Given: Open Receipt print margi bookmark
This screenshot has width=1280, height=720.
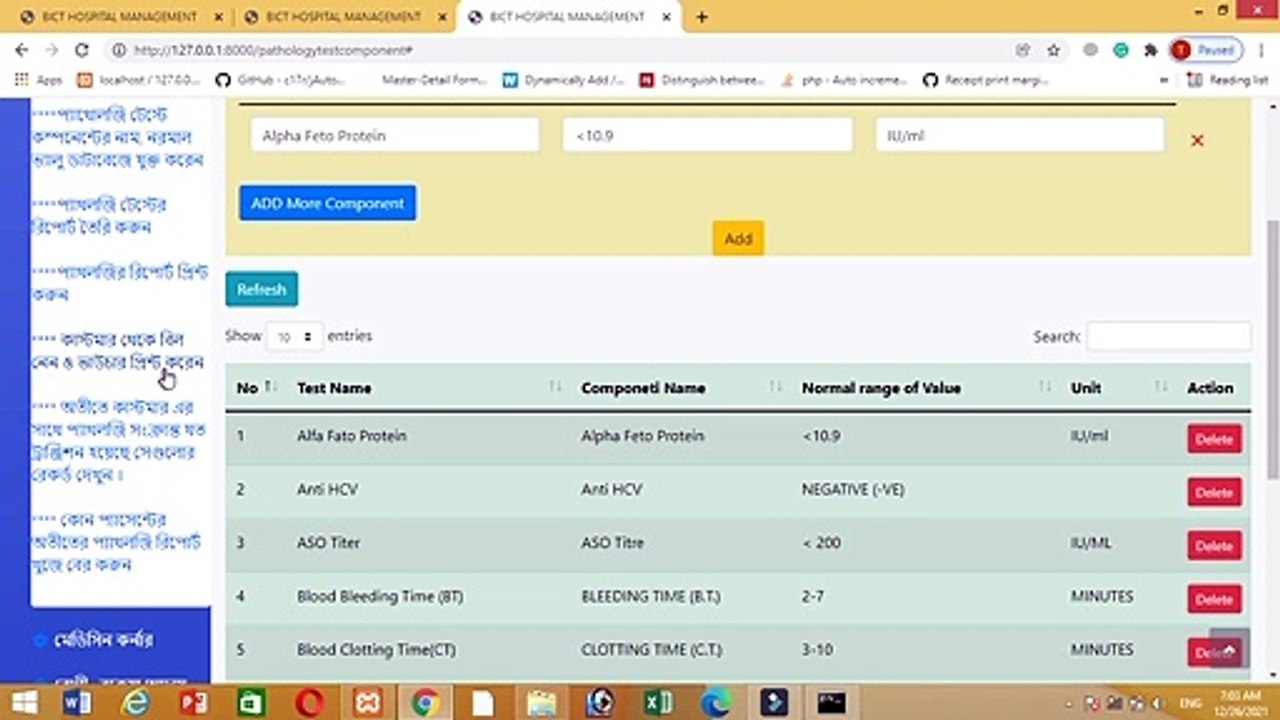Looking at the screenshot, I should tap(986, 80).
